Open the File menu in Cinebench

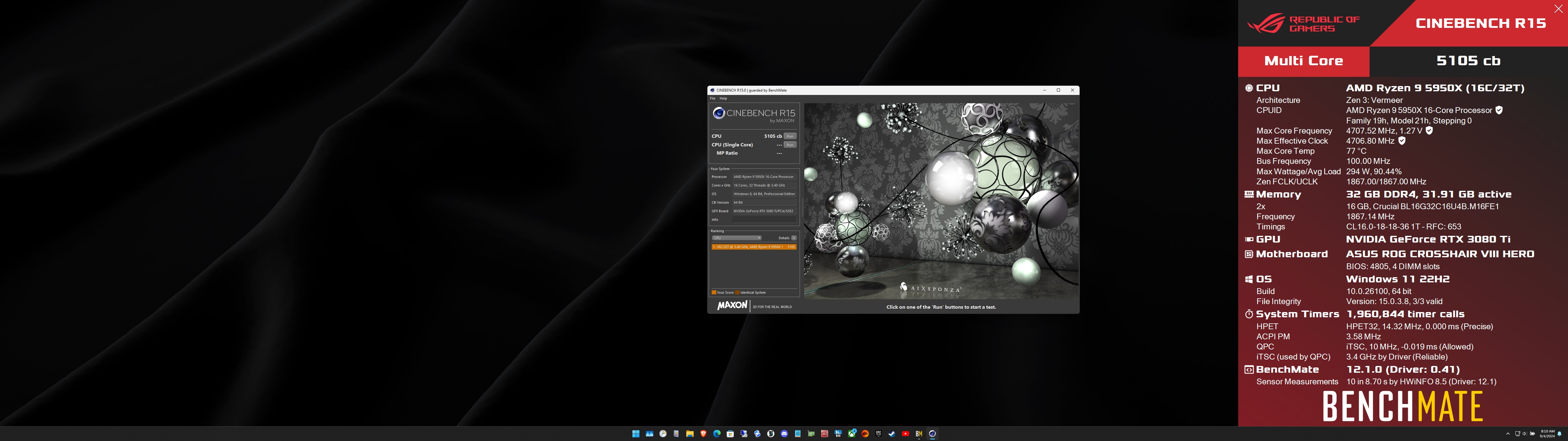click(712, 98)
